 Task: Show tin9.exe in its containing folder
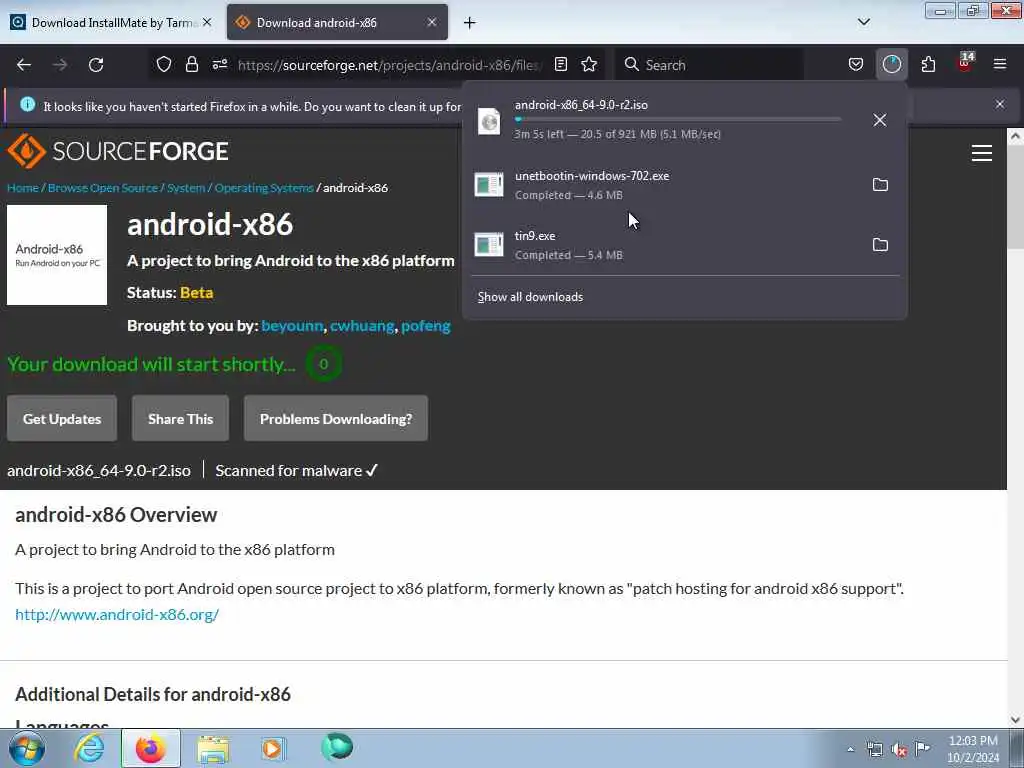[880, 245]
